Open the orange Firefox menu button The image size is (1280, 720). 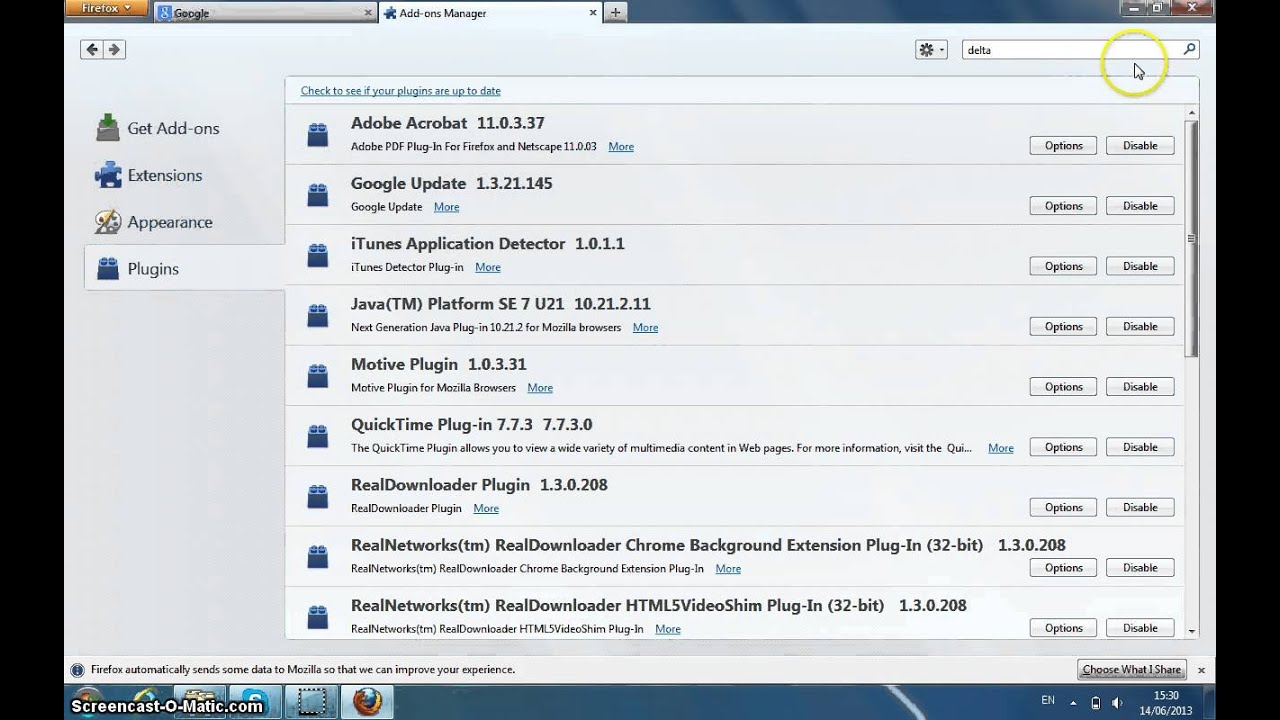coord(106,8)
